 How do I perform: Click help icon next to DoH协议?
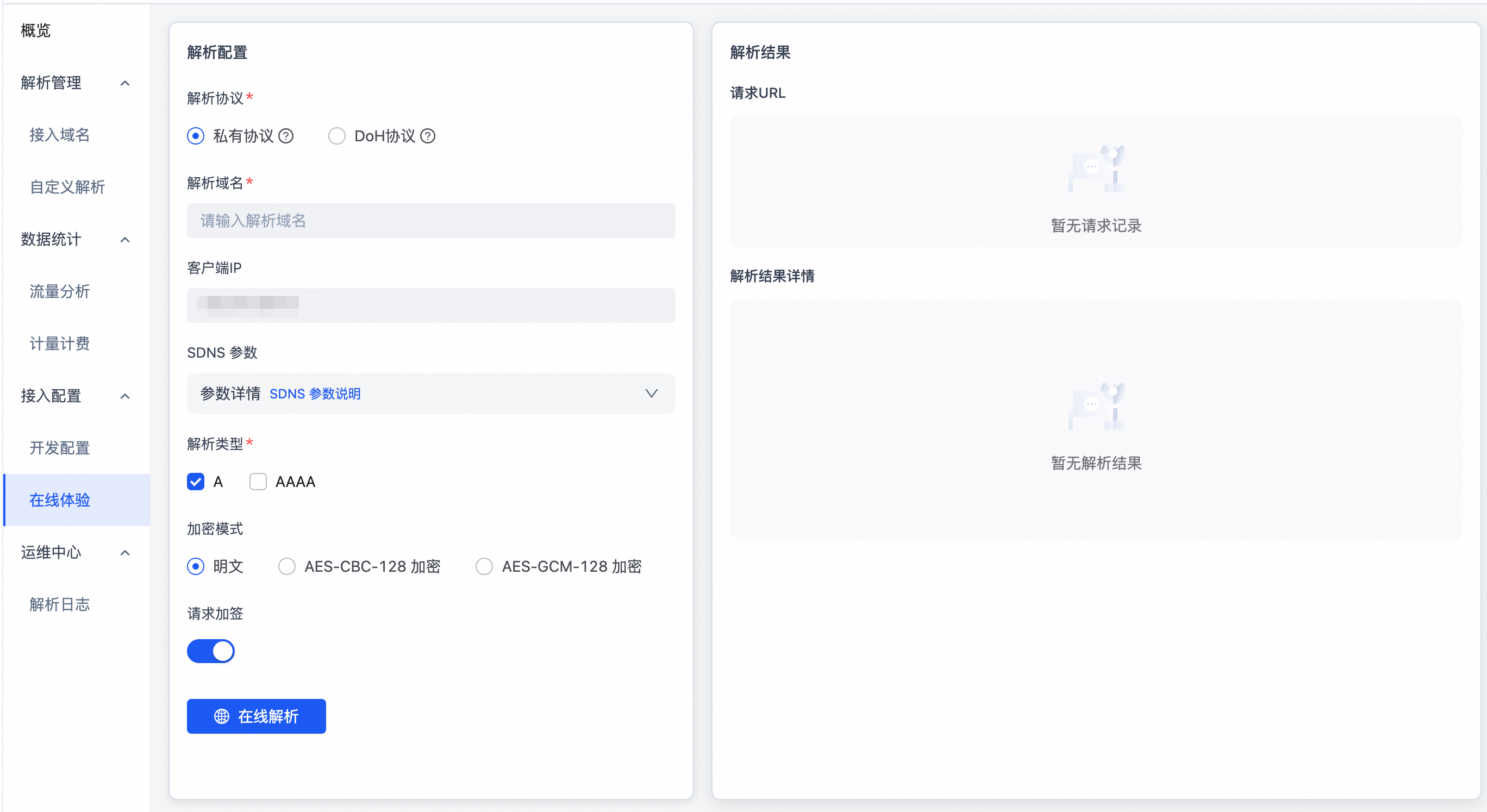click(427, 136)
